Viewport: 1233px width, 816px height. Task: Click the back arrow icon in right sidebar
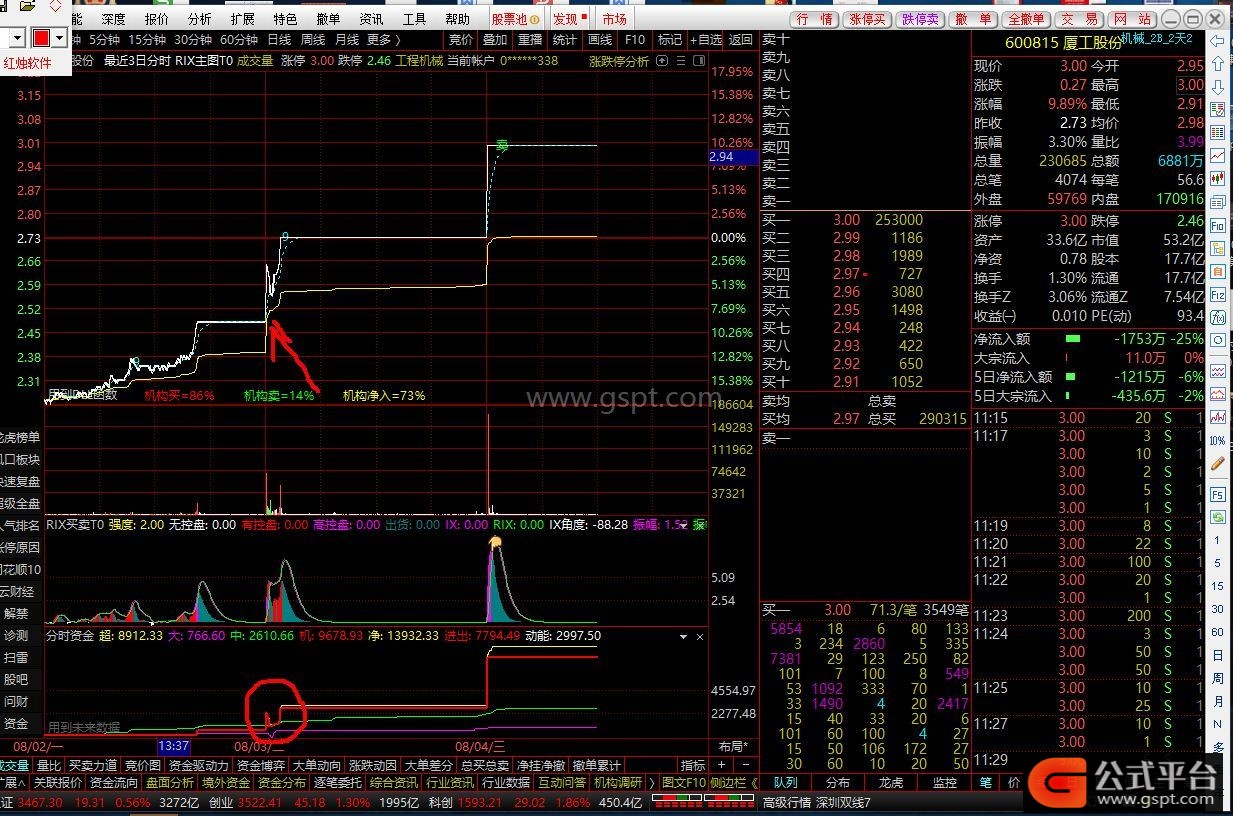click(1217, 42)
